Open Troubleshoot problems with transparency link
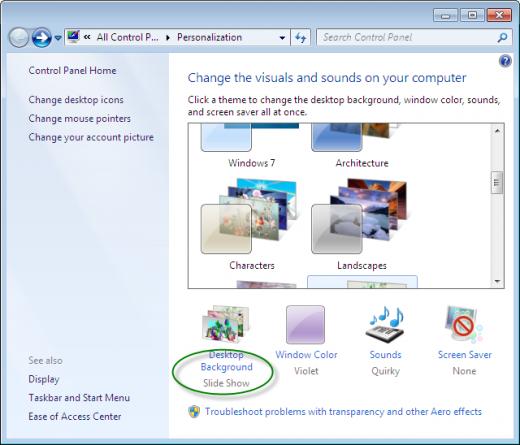 point(343,412)
